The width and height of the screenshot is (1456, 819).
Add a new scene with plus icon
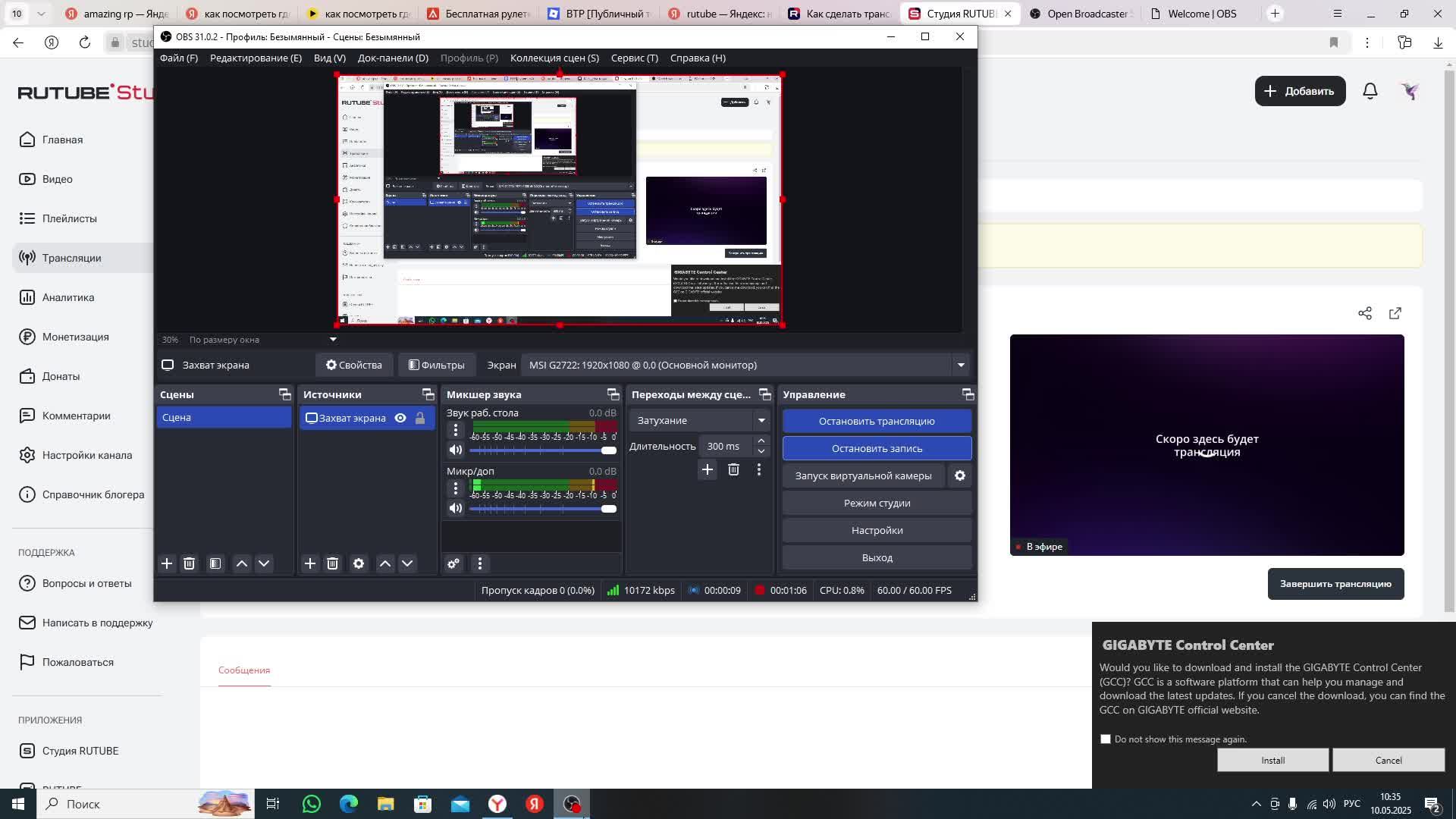tap(167, 563)
